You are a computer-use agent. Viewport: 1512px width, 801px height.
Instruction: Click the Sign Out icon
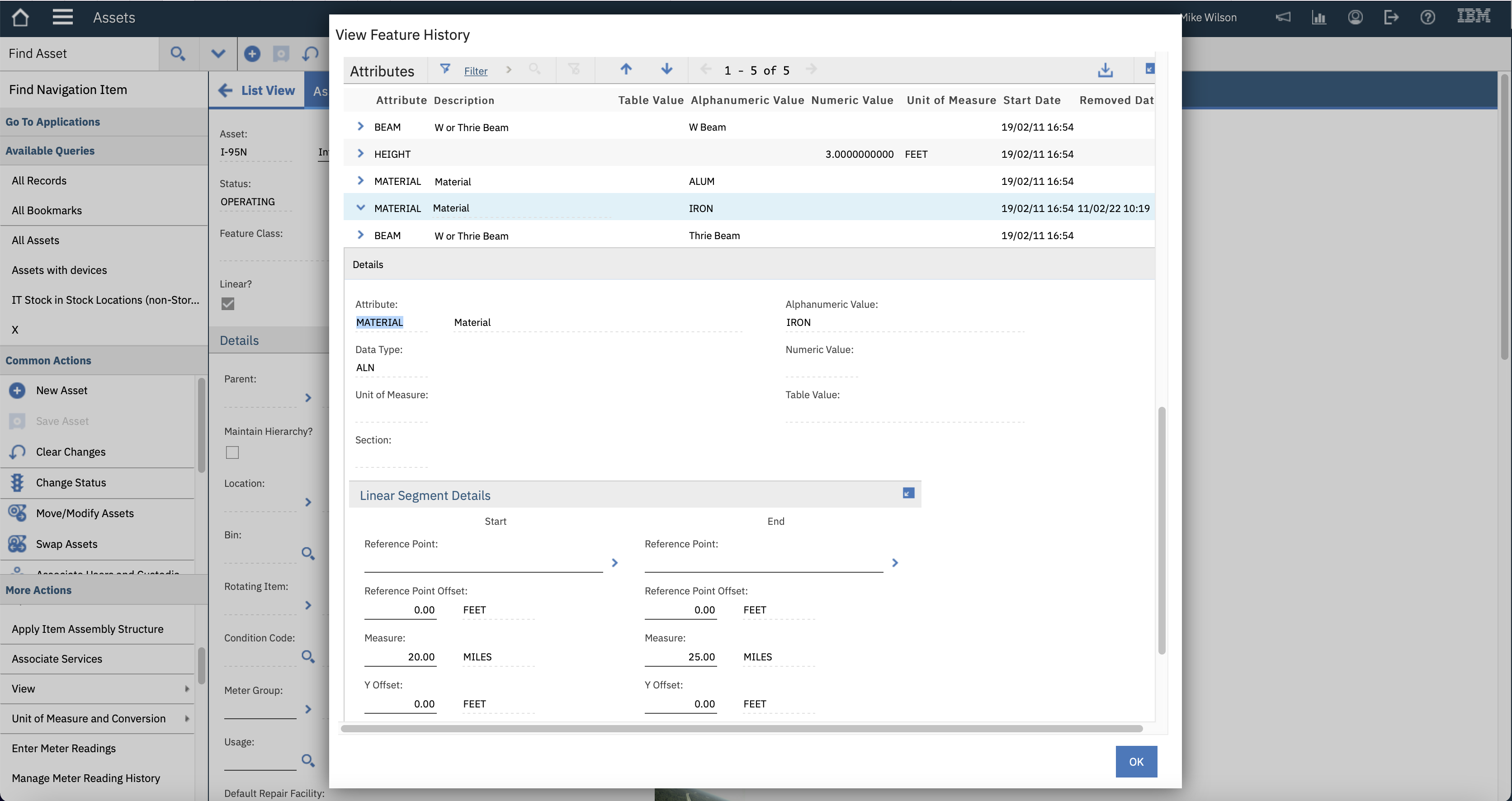click(x=1392, y=17)
